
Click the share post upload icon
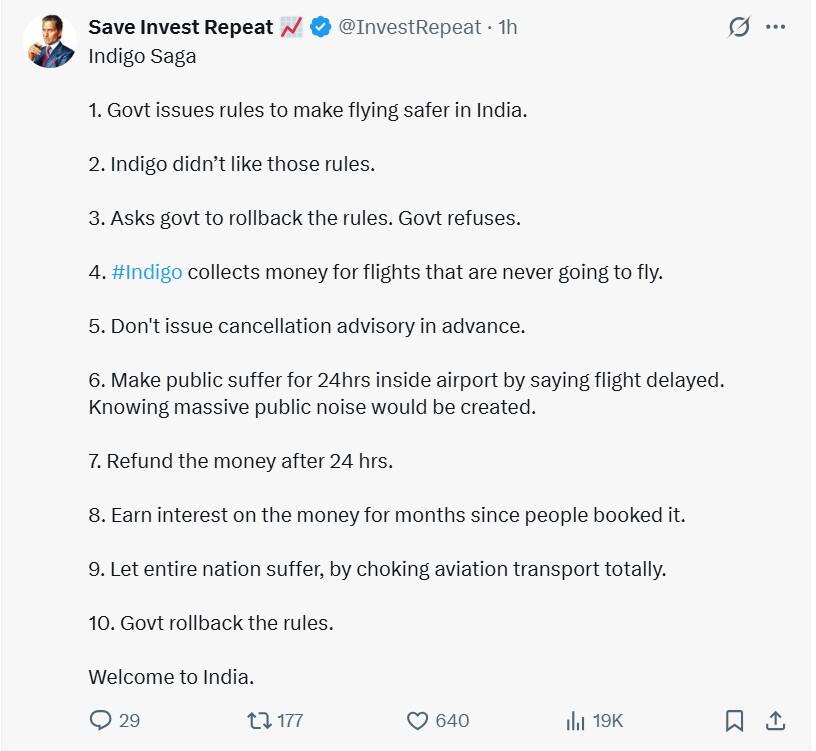pos(774,720)
